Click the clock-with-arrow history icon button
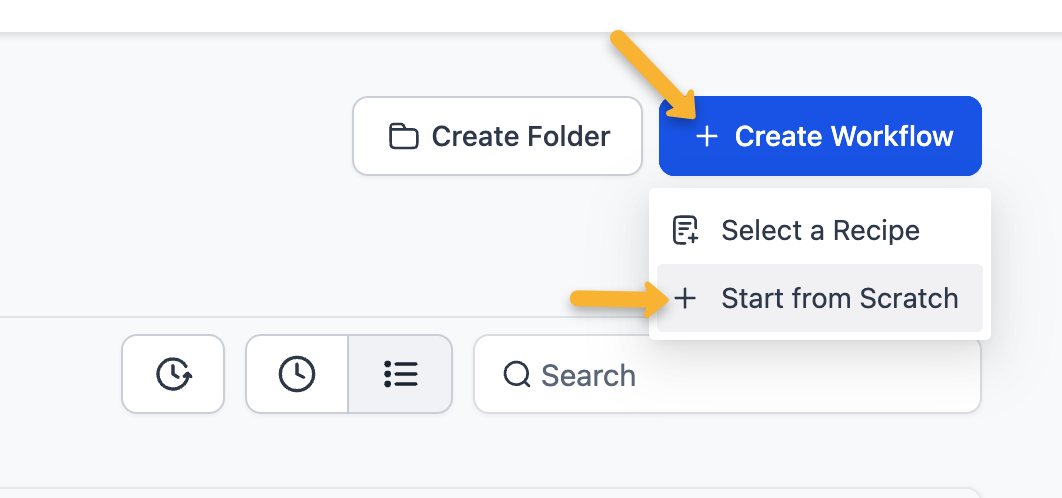Image resolution: width=1062 pixels, height=498 pixels. click(x=173, y=374)
